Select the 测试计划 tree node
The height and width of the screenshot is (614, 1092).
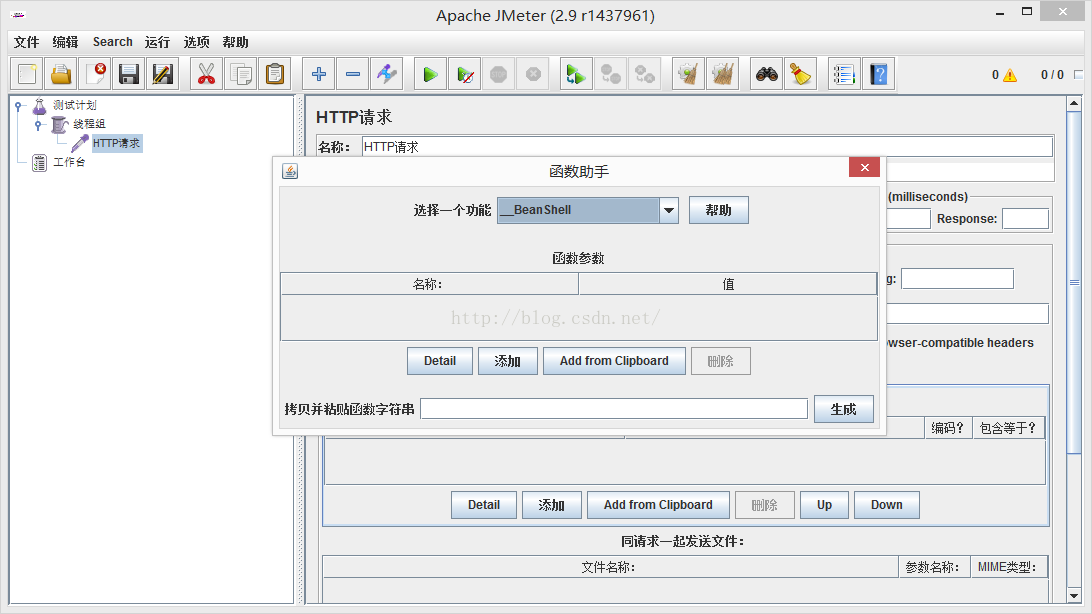pos(75,105)
